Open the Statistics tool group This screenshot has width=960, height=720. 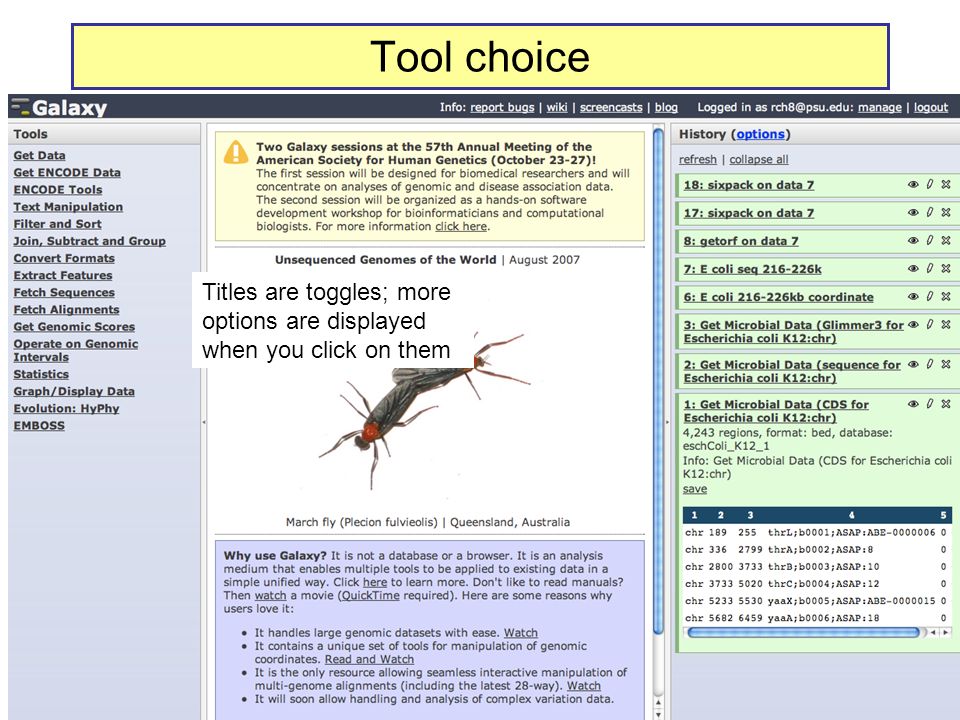click(41, 374)
